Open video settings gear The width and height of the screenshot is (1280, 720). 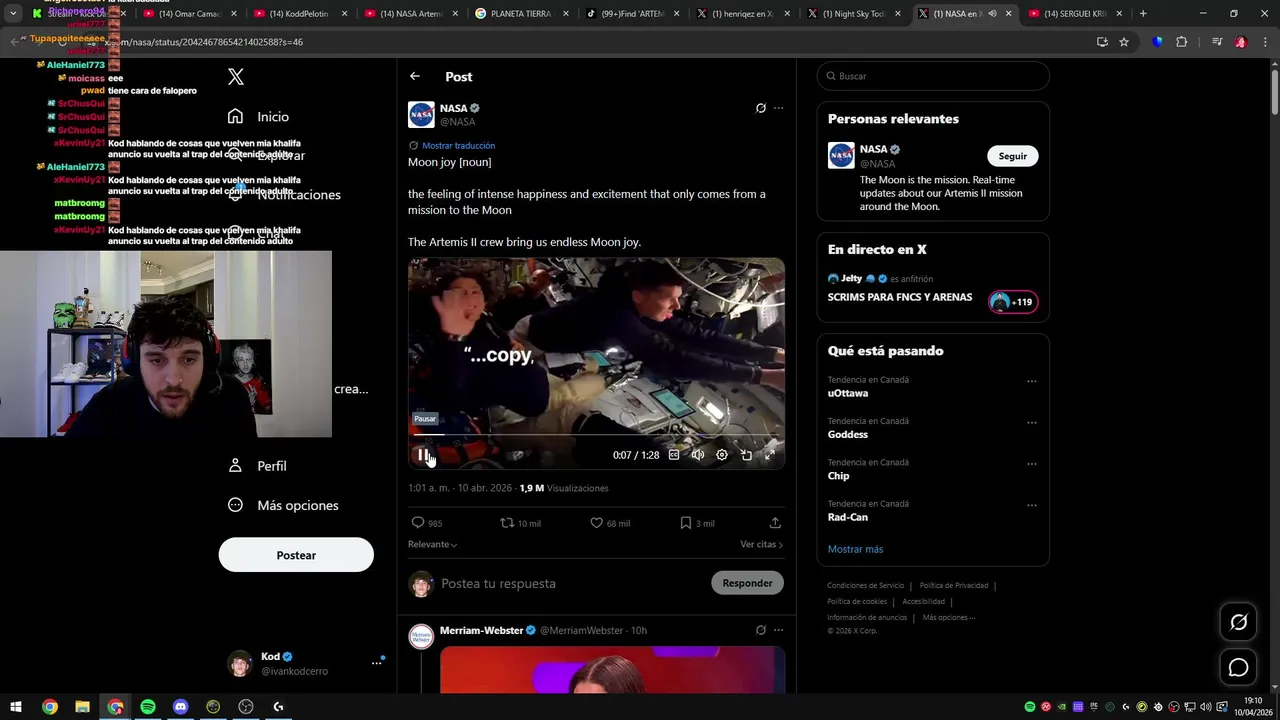[x=722, y=455]
